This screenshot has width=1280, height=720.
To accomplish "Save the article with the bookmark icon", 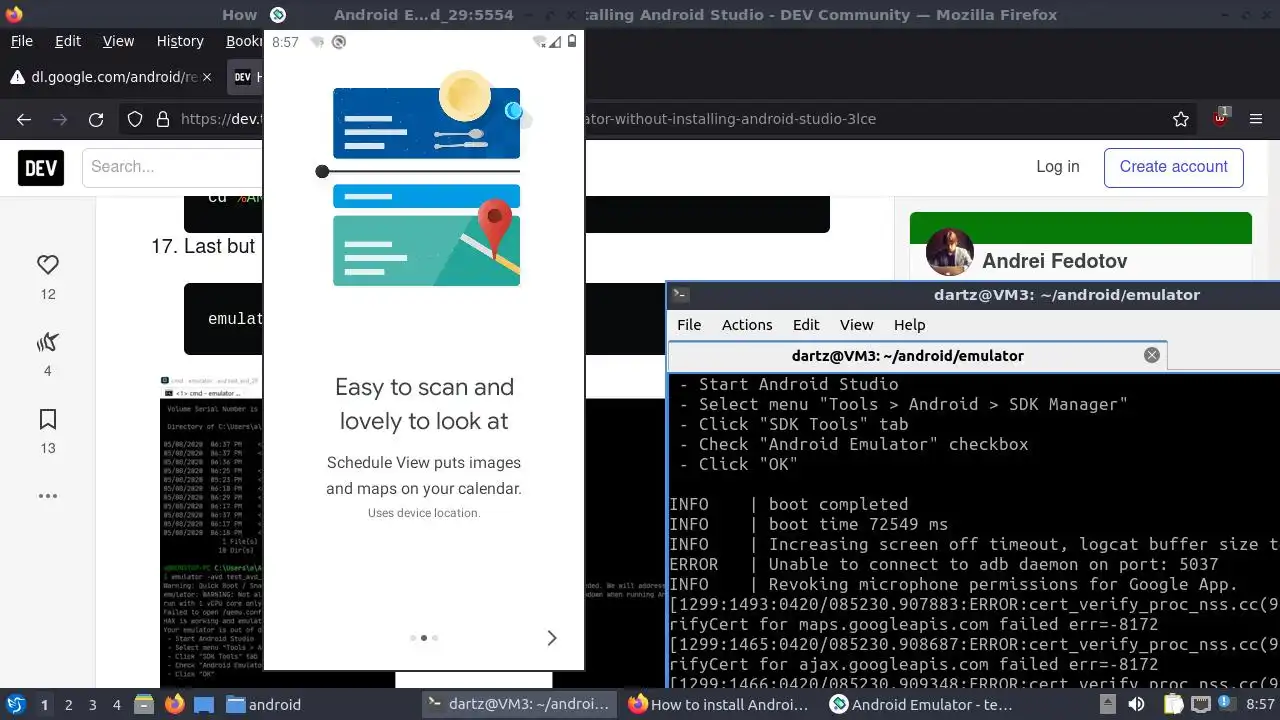I will click(x=48, y=419).
